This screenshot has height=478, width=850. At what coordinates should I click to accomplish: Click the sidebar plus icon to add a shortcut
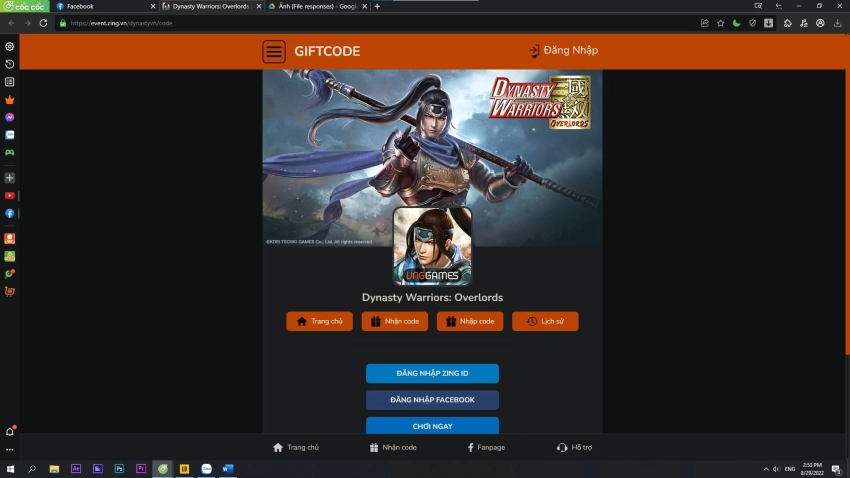[x=10, y=178]
